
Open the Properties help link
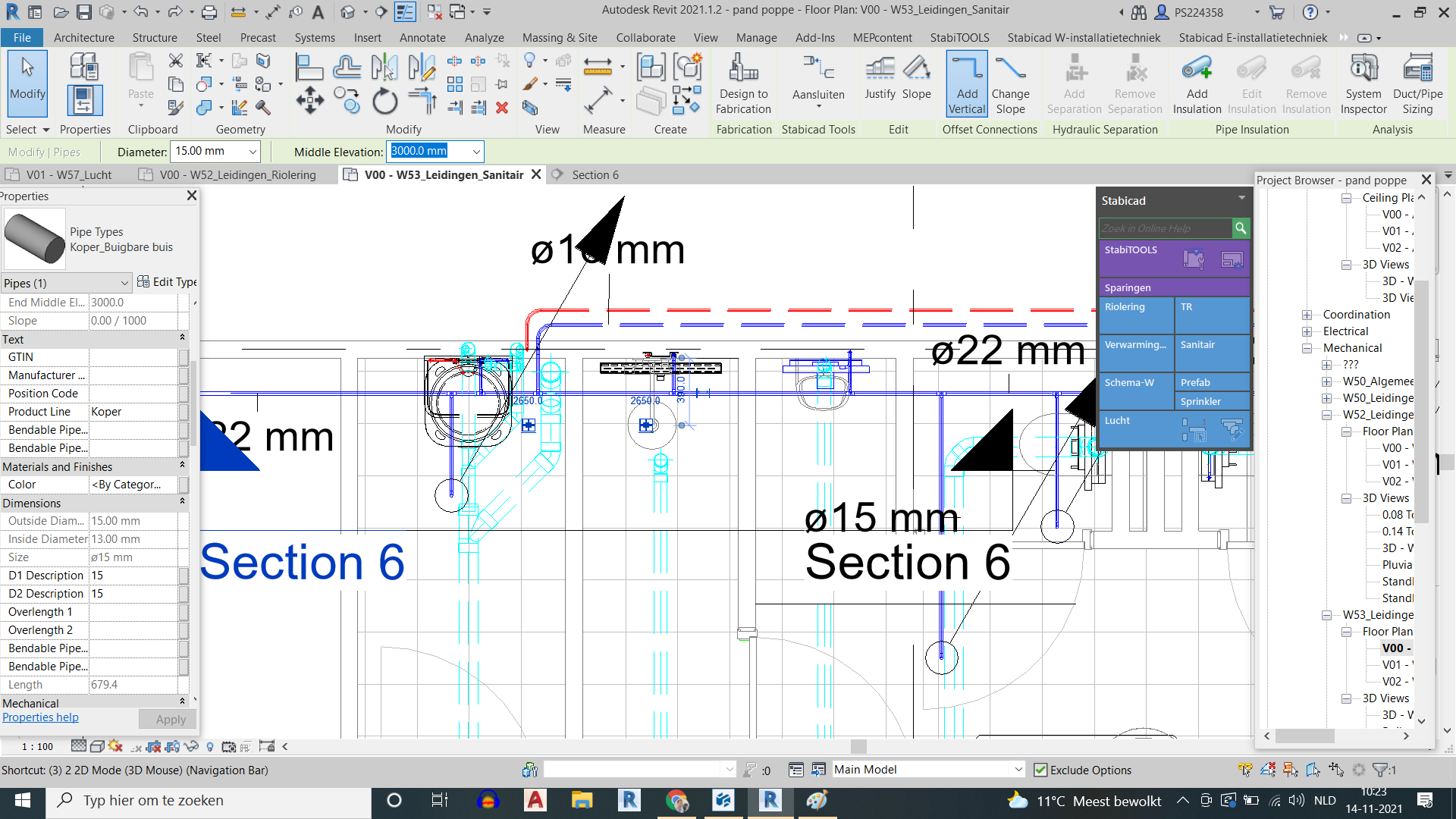(40, 717)
